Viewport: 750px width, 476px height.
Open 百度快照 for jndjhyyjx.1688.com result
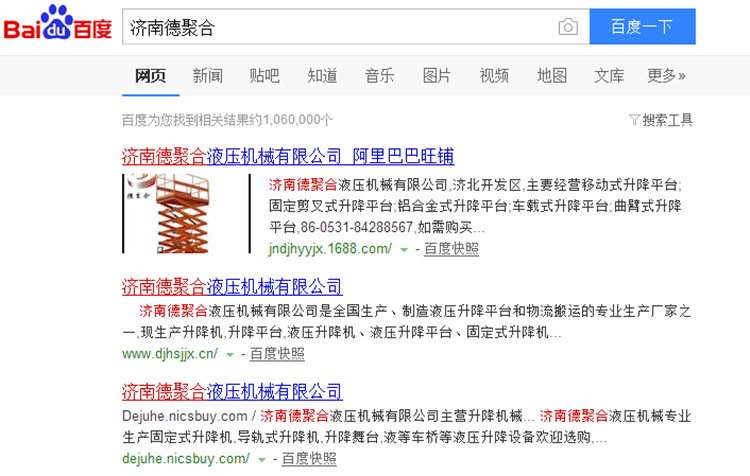451,249
